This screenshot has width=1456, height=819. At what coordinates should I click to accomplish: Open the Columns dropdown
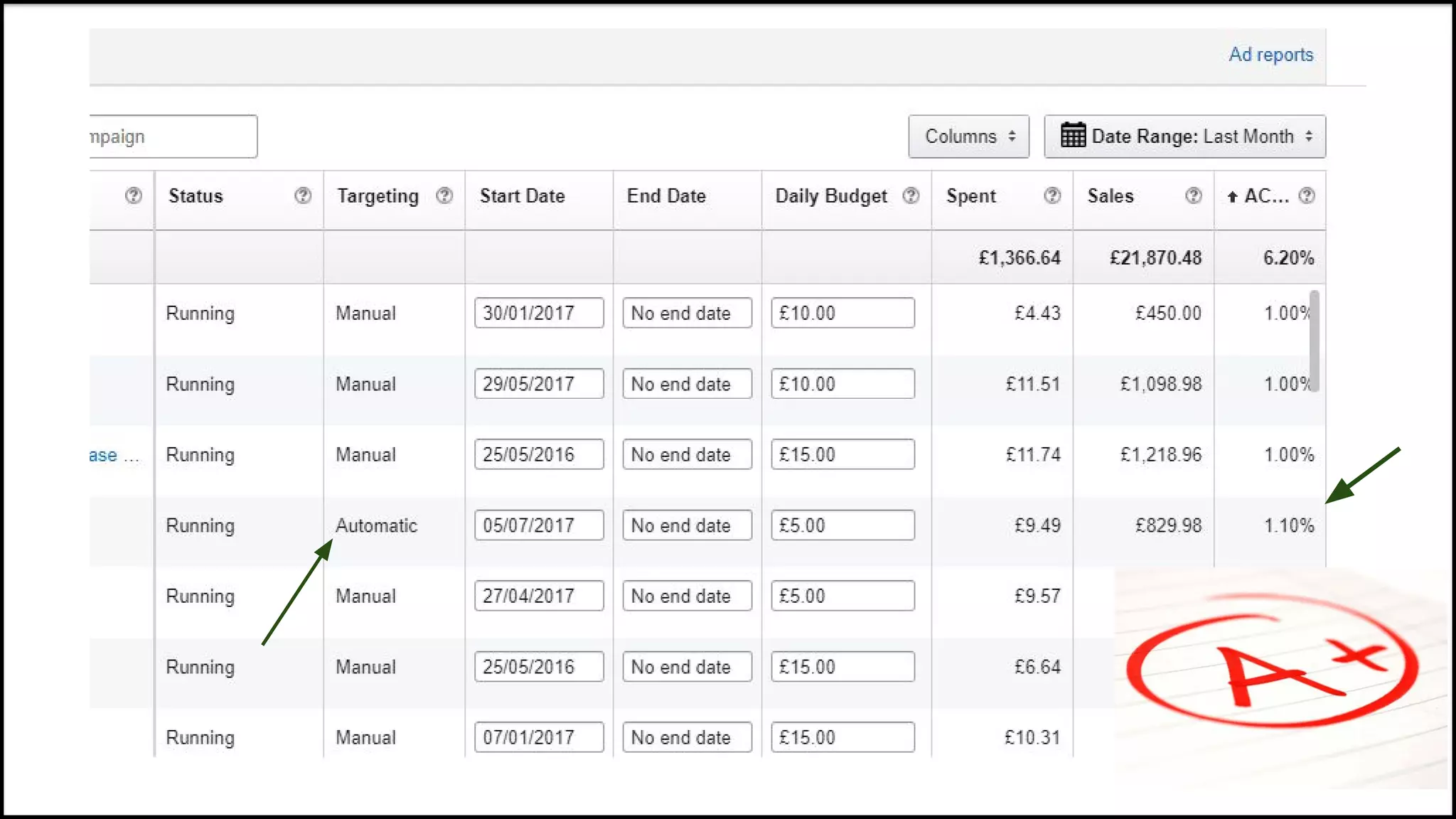pos(968,136)
